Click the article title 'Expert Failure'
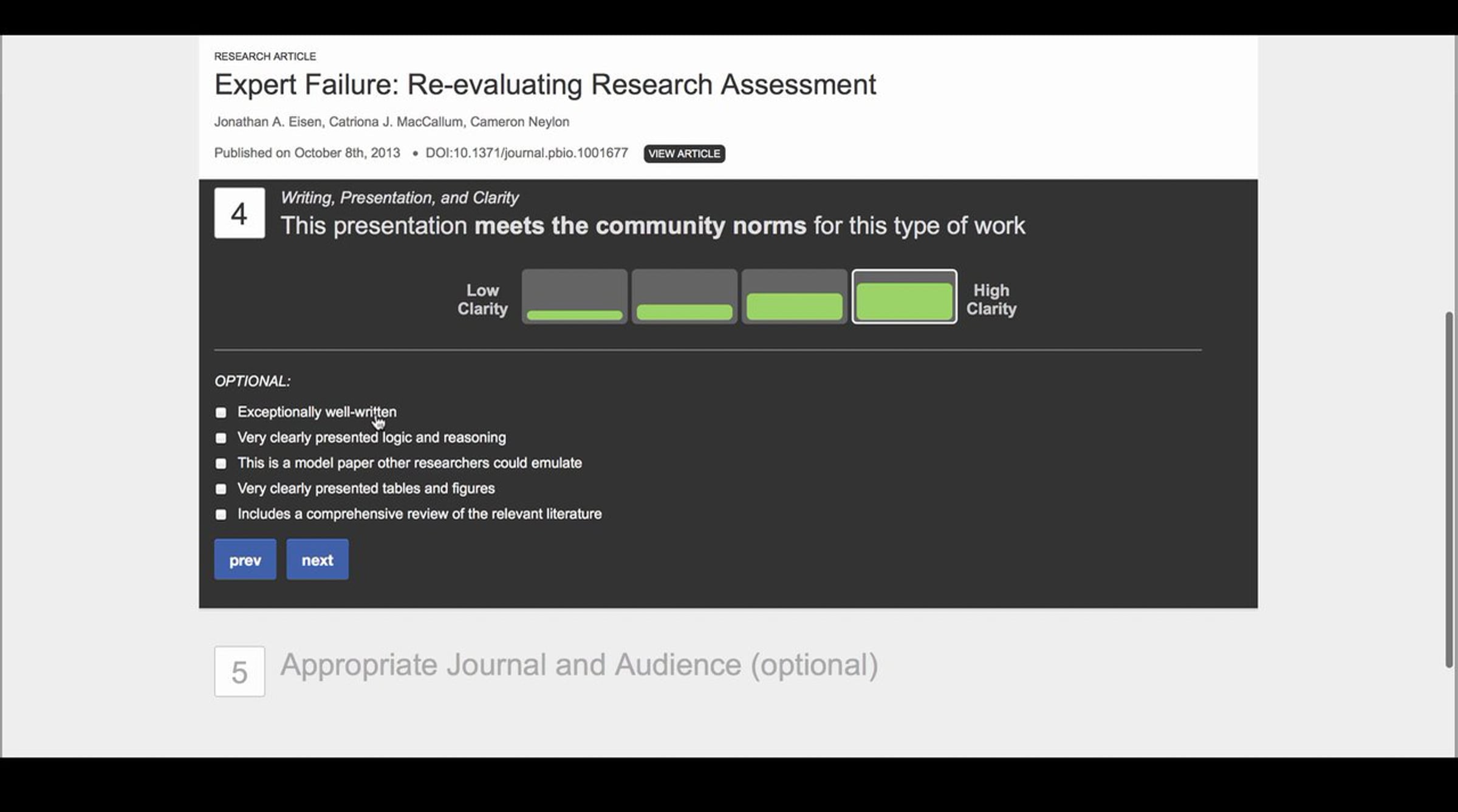This screenshot has height=812, width=1458. click(544, 84)
